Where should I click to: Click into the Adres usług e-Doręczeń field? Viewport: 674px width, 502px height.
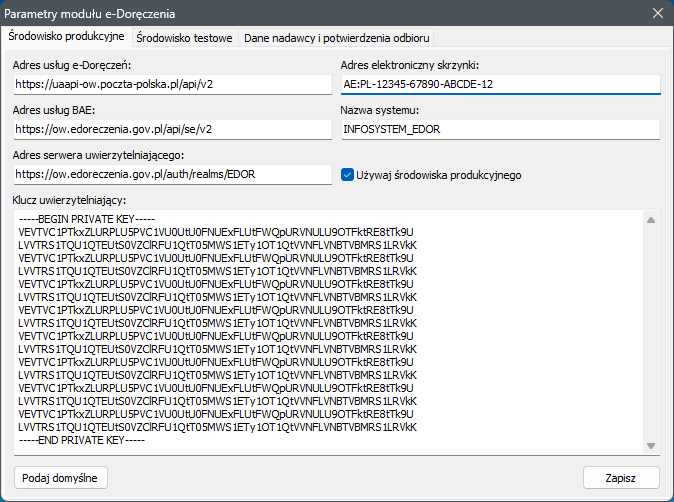click(x=172, y=85)
